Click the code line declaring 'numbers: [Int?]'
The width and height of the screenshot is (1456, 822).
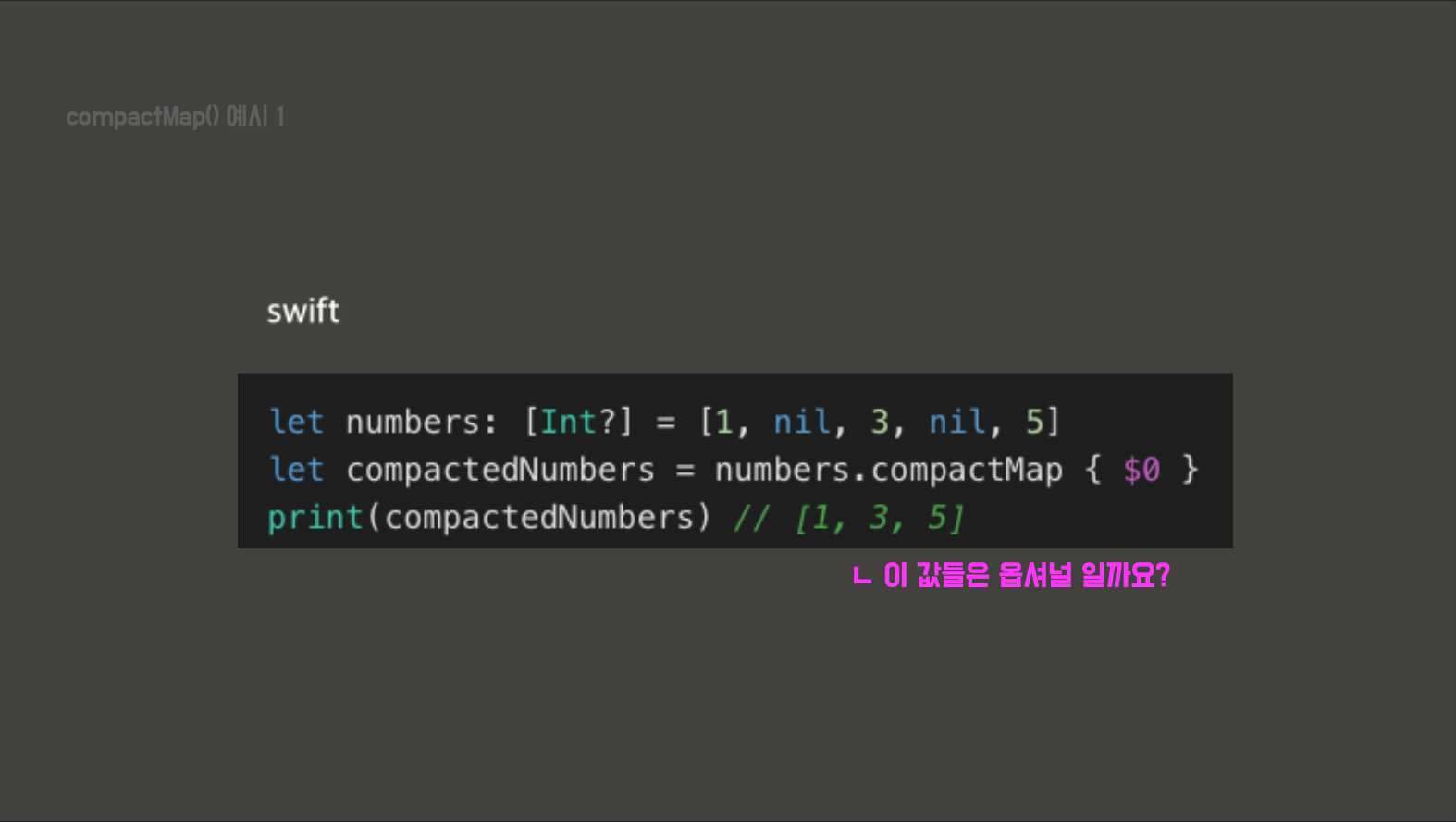[x=664, y=422]
